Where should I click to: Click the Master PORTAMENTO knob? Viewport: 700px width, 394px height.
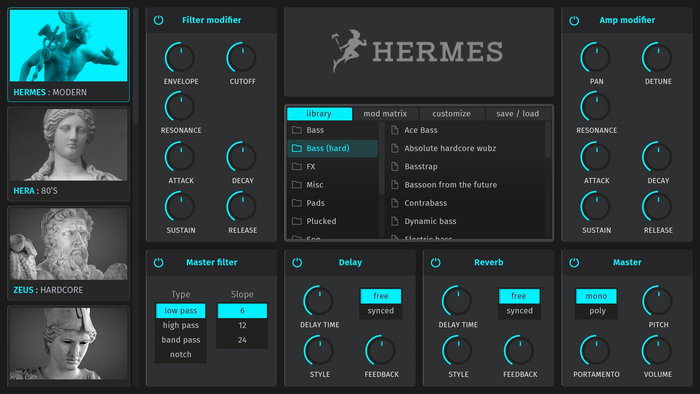(596, 351)
